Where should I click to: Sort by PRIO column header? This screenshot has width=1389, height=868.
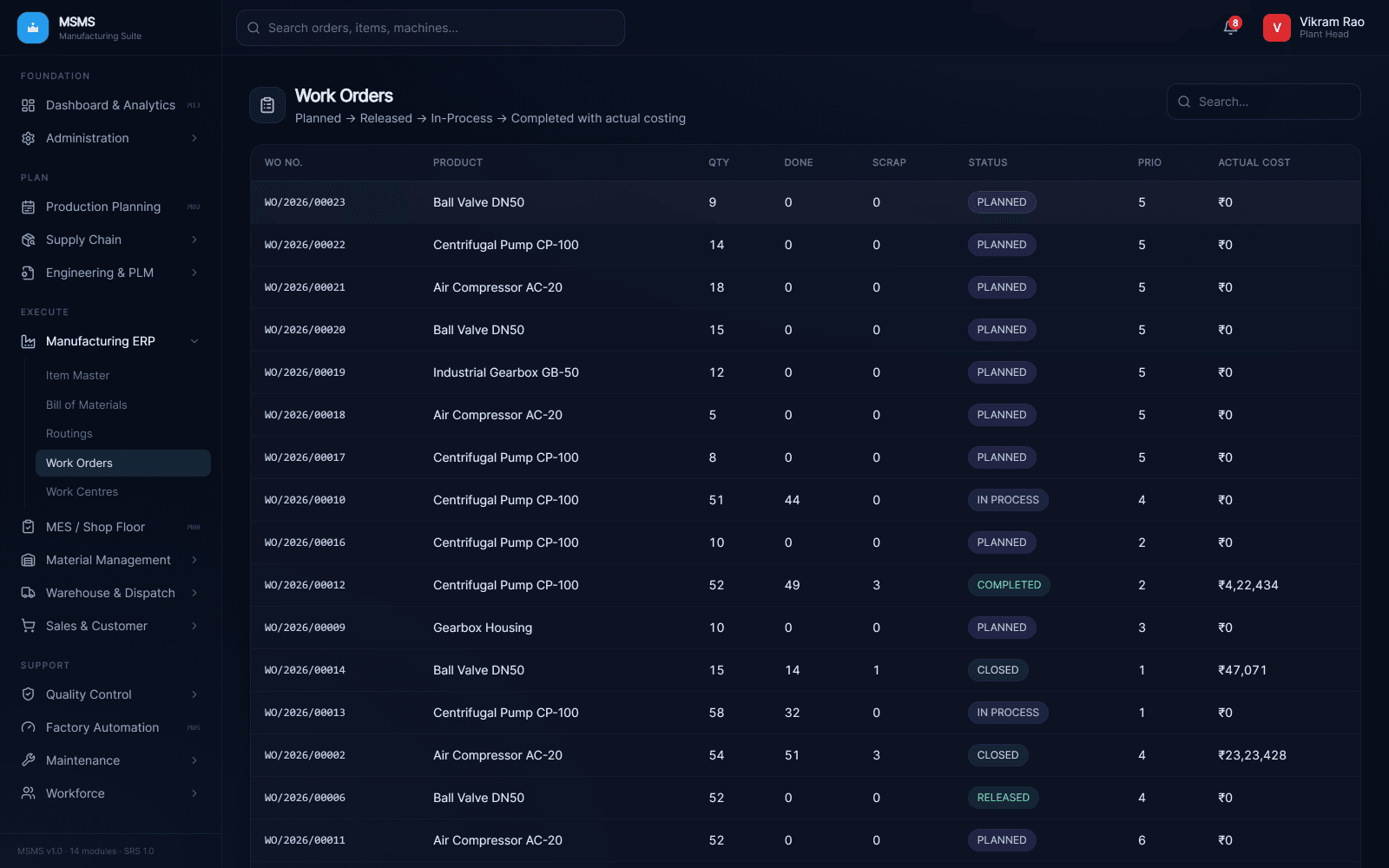click(1149, 162)
